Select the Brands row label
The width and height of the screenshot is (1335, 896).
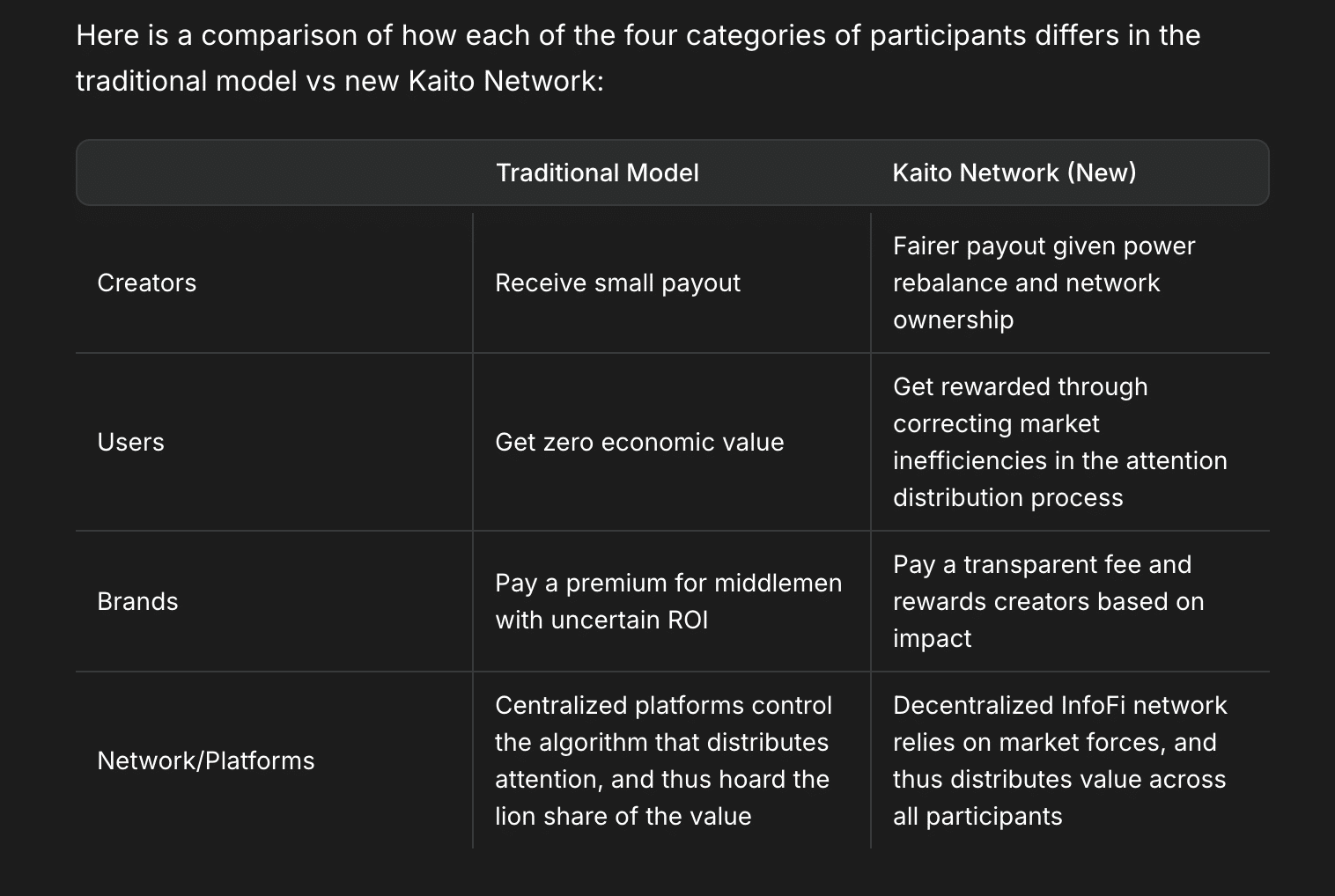(137, 601)
